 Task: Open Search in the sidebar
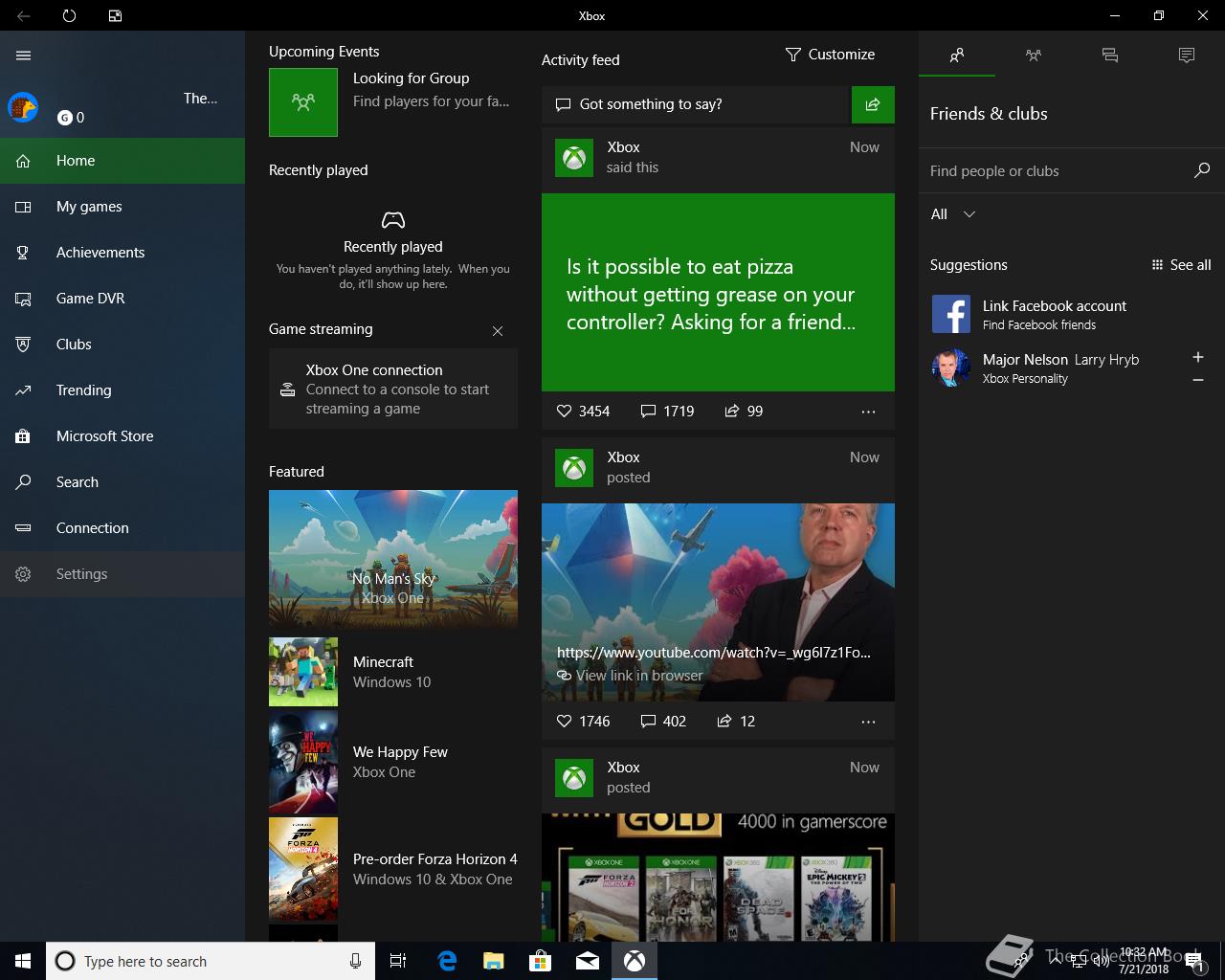coord(122,482)
